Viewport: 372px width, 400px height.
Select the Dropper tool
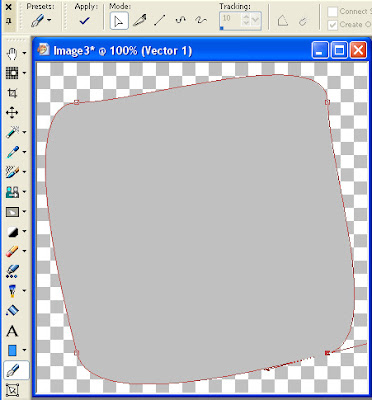click(12, 152)
